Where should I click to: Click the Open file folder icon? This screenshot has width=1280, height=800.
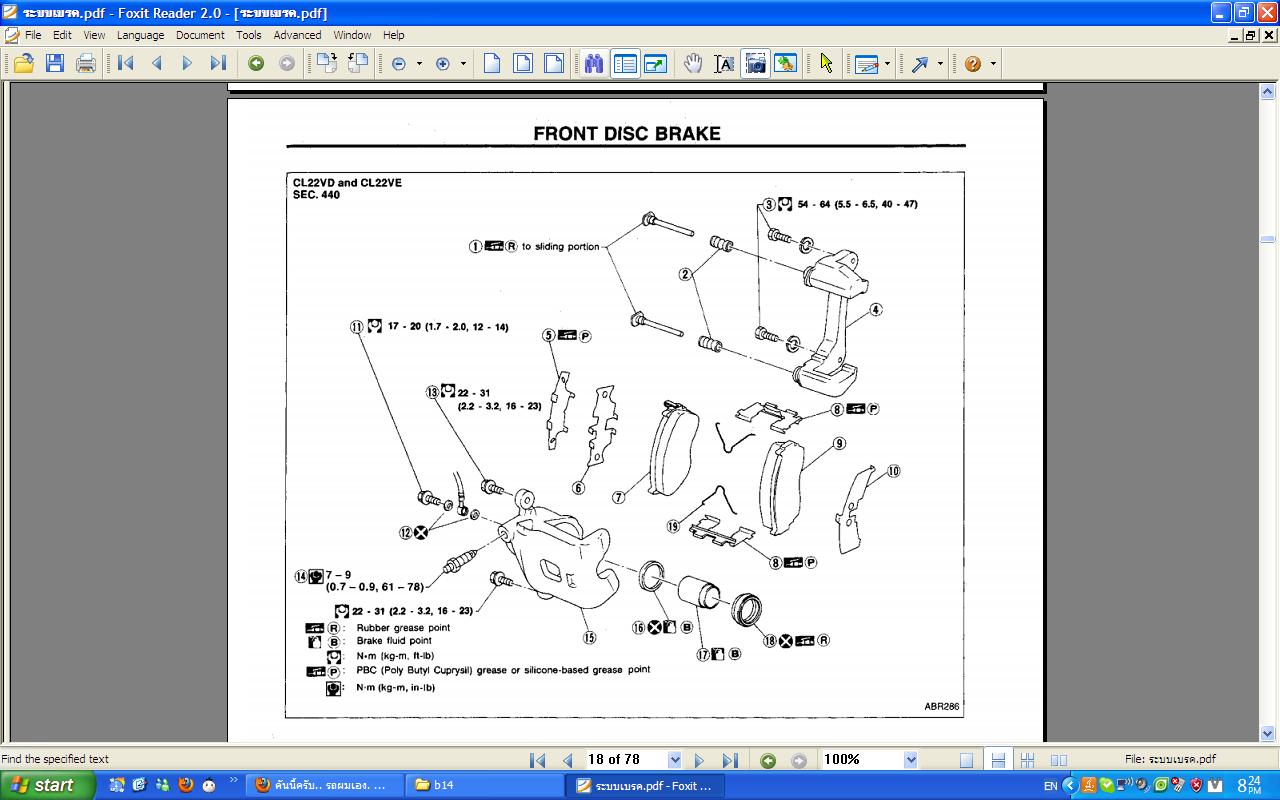[x=23, y=63]
